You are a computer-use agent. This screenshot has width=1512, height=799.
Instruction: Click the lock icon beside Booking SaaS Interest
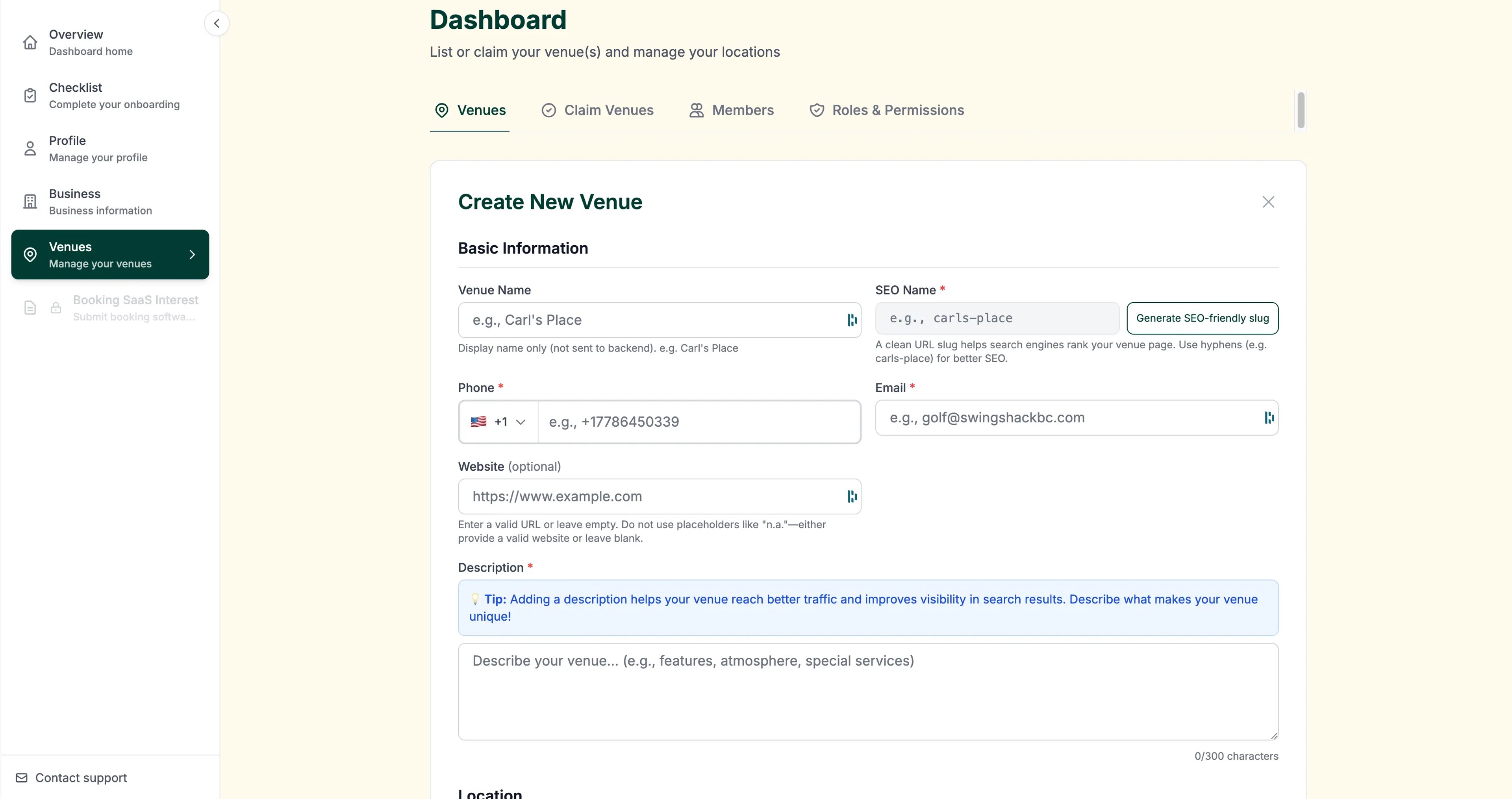[56, 308]
